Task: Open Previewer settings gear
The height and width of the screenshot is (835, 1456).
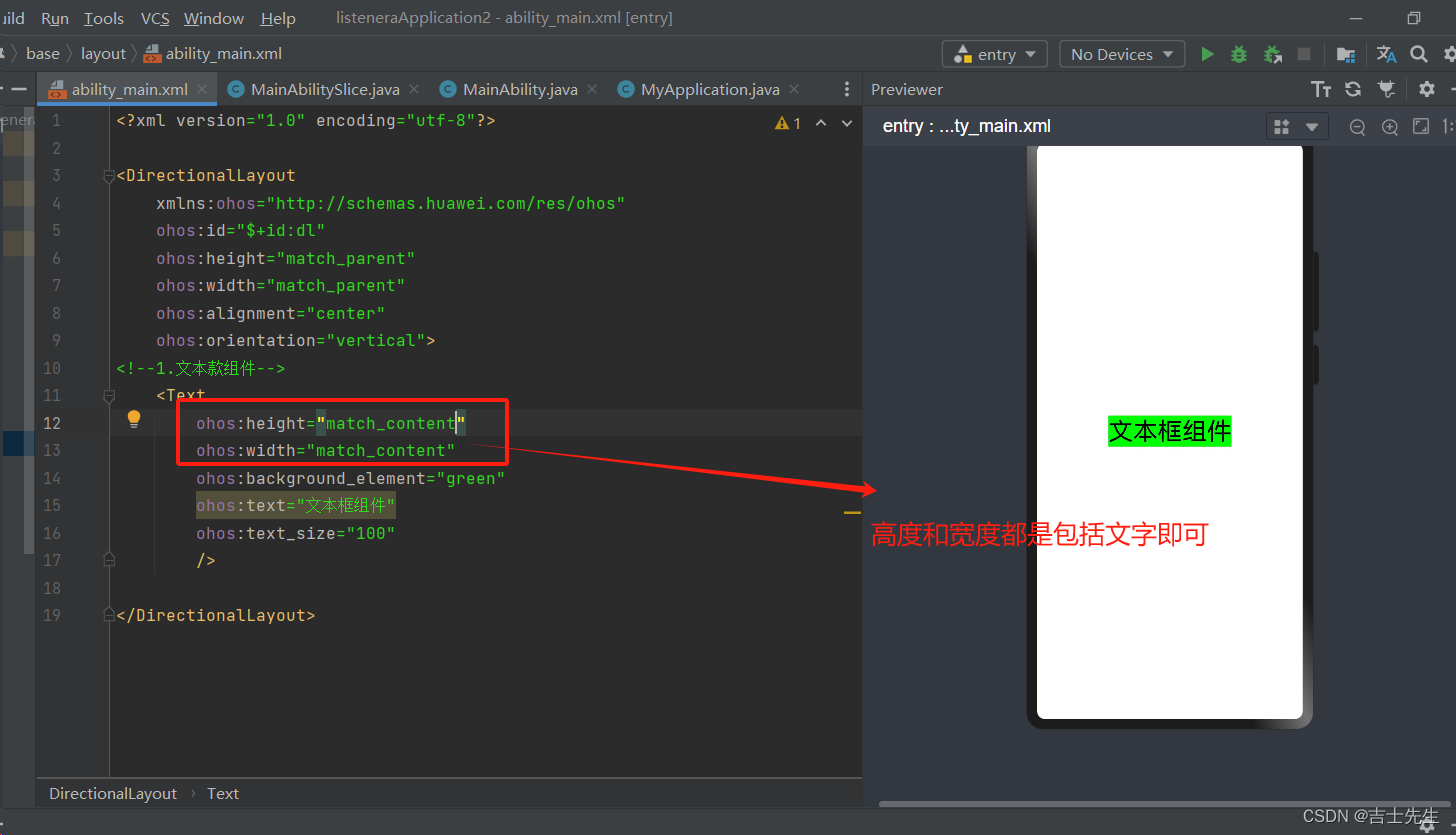Action: [1427, 89]
